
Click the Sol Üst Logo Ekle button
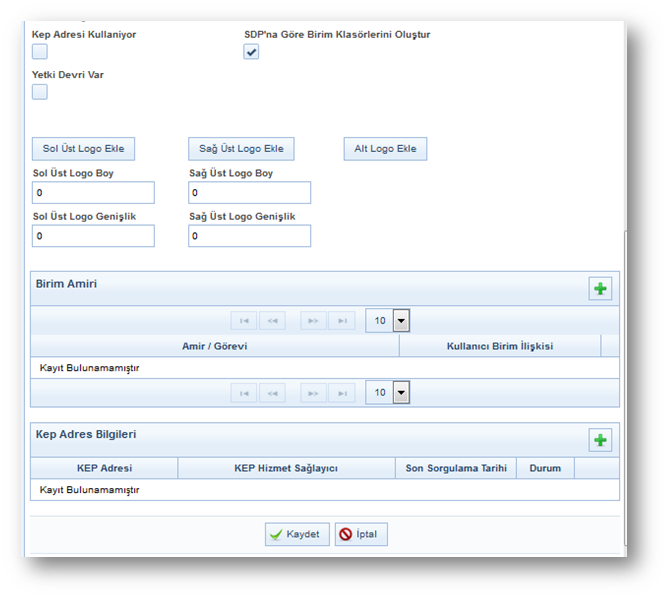point(83,149)
